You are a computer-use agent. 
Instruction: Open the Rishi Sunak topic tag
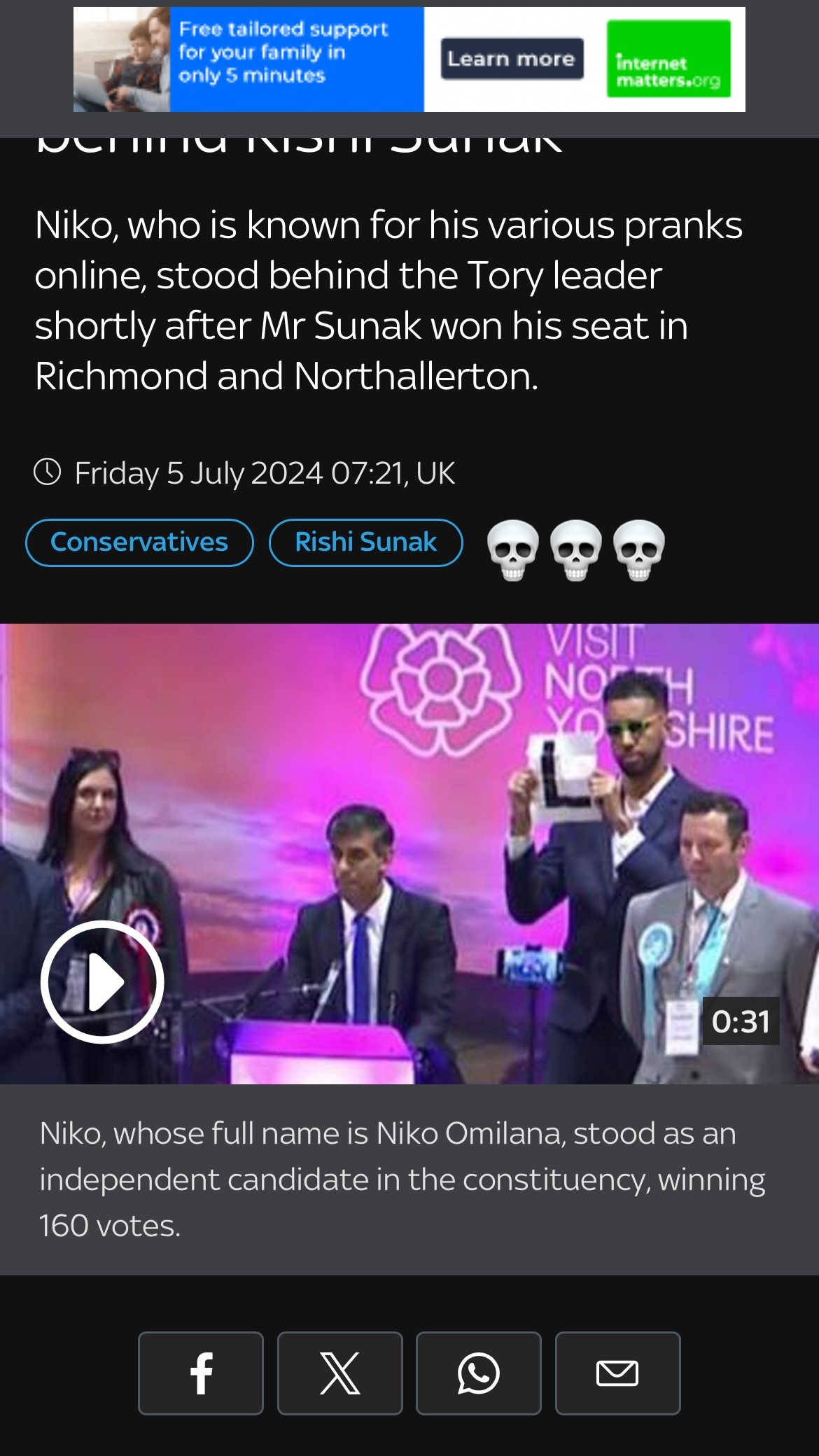pos(365,542)
